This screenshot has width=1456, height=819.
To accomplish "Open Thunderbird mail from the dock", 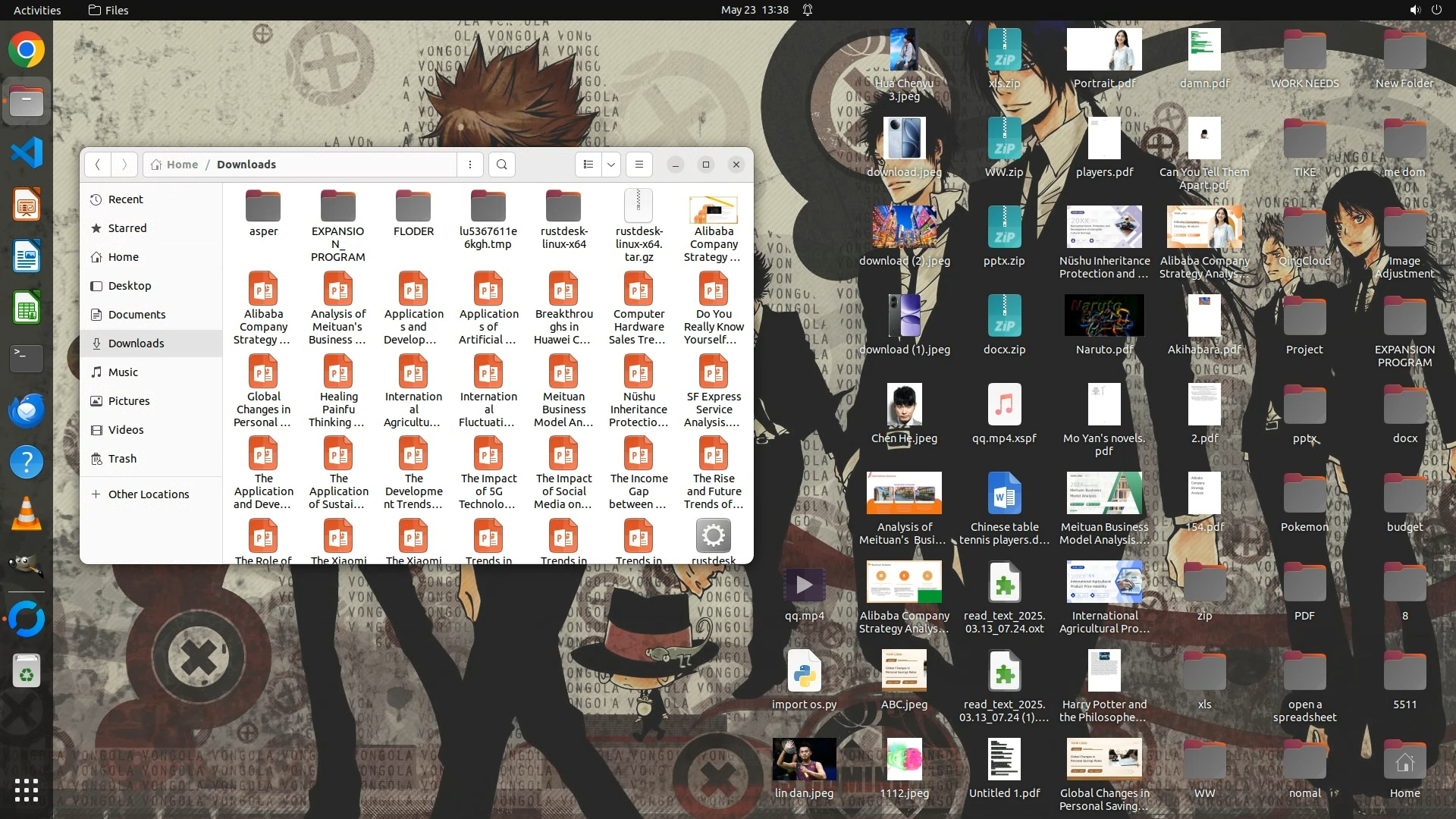I will [27, 410].
